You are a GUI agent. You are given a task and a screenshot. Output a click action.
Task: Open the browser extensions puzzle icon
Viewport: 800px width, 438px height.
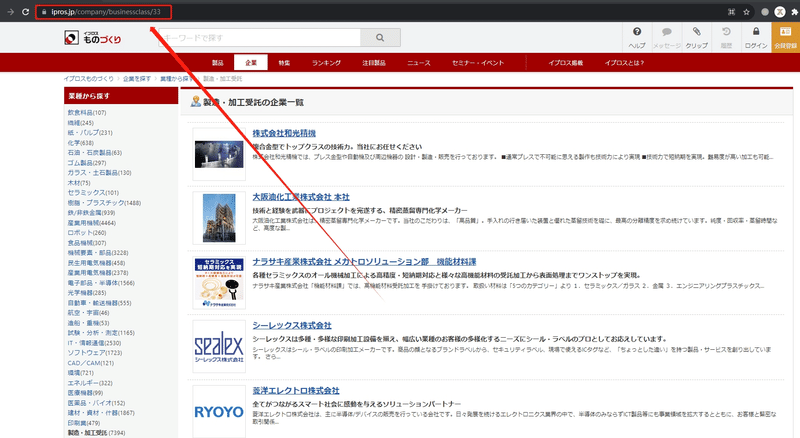coord(794,12)
